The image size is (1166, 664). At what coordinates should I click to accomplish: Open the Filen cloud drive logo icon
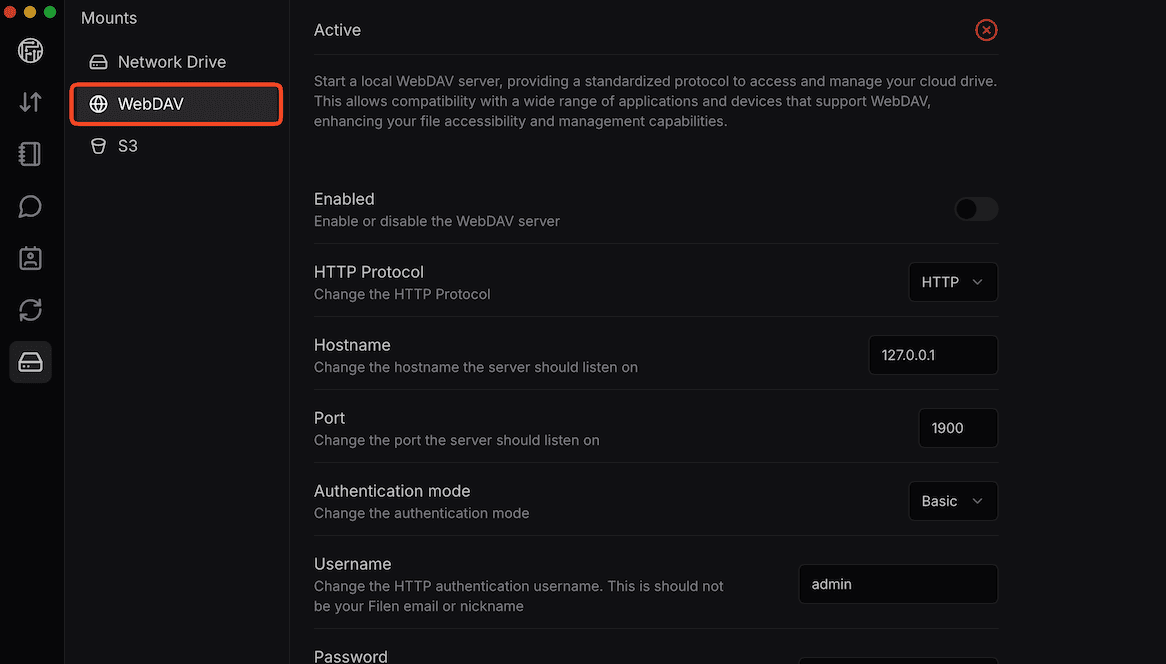[30, 50]
